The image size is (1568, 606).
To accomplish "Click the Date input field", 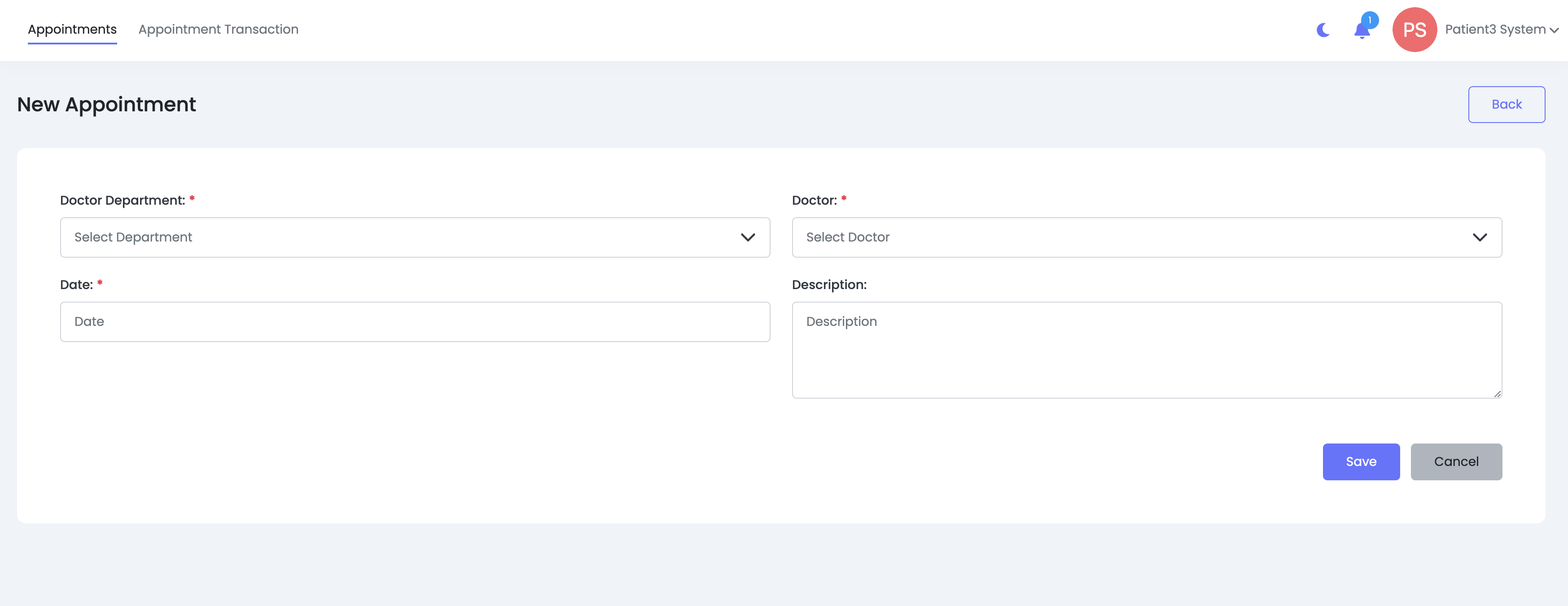I will coord(415,321).
